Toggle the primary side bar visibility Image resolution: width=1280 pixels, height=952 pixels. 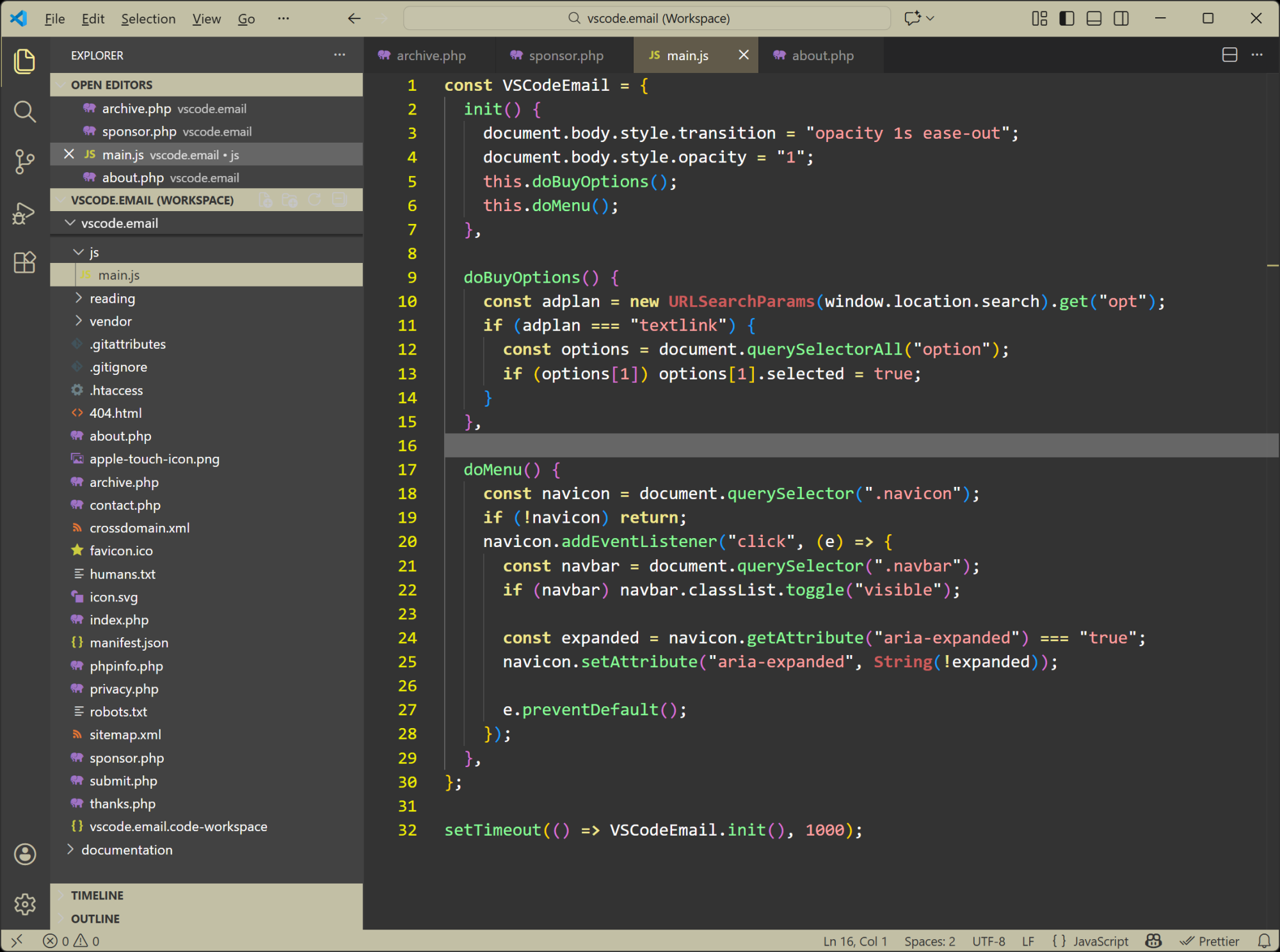[1066, 18]
